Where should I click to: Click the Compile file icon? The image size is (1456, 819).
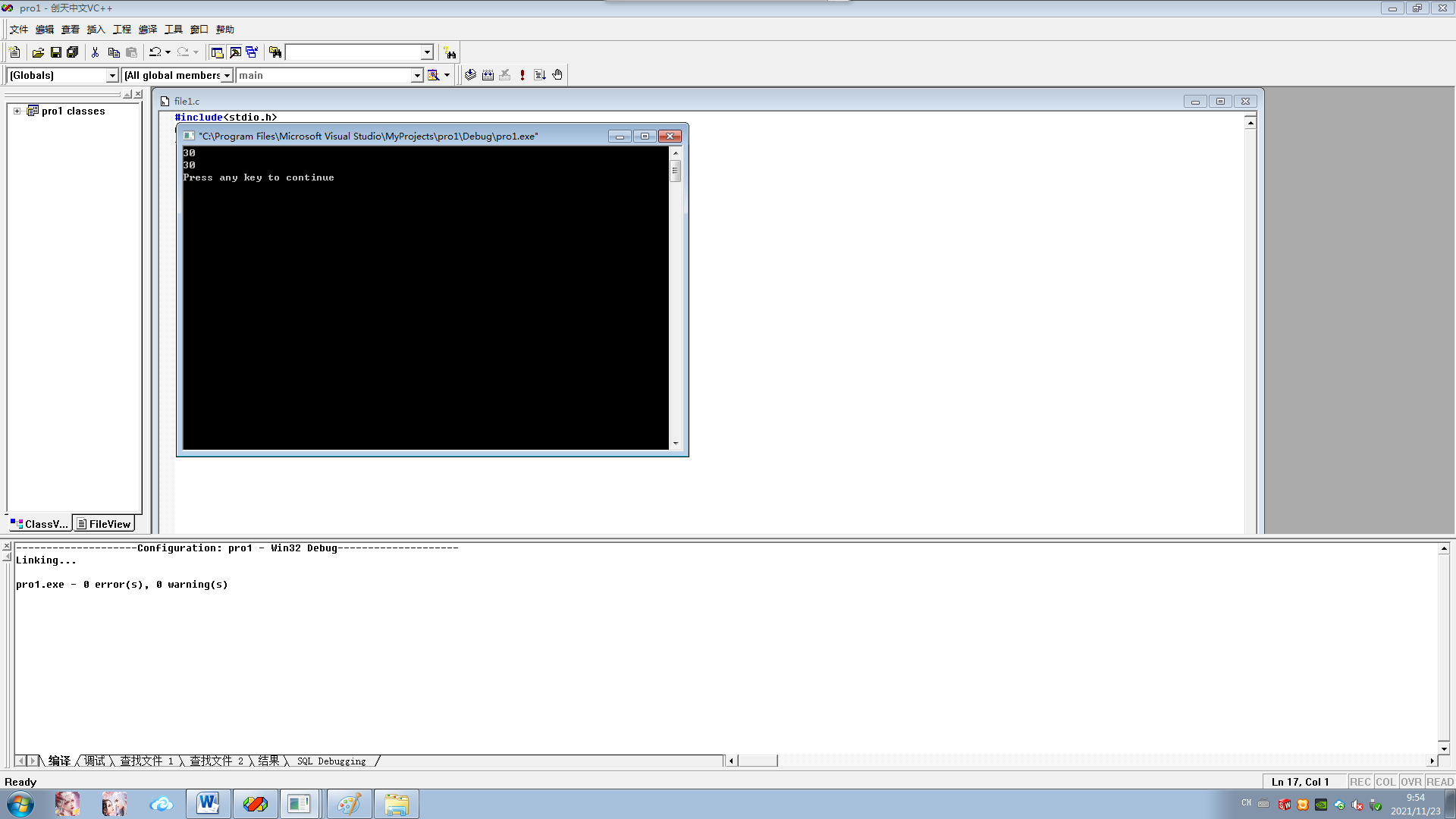pyautogui.click(x=470, y=75)
